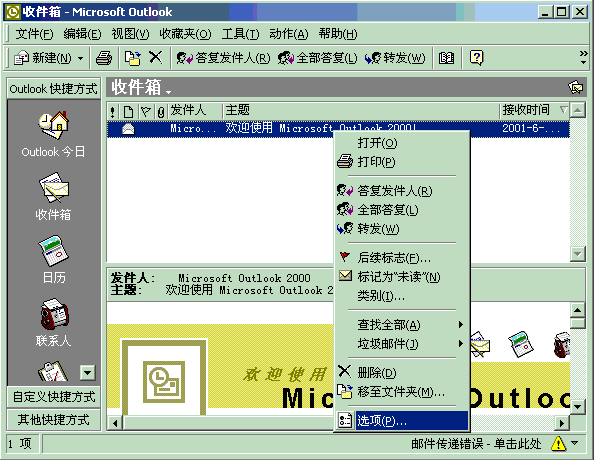Select Options (选项) in context menu

[x=402, y=420]
